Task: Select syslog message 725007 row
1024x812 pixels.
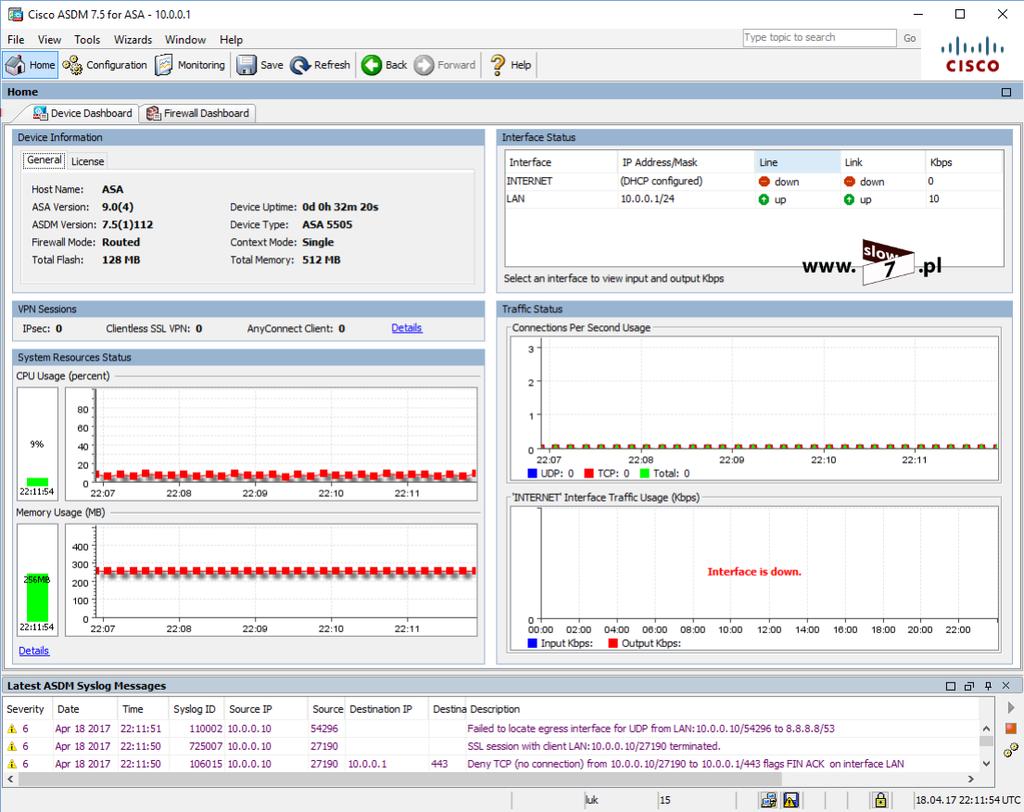Action: click(491, 746)
